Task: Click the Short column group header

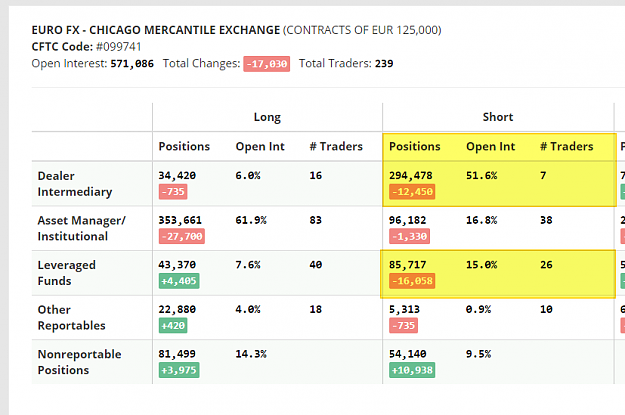Action: pyautogui.click(x=498, y=117)
